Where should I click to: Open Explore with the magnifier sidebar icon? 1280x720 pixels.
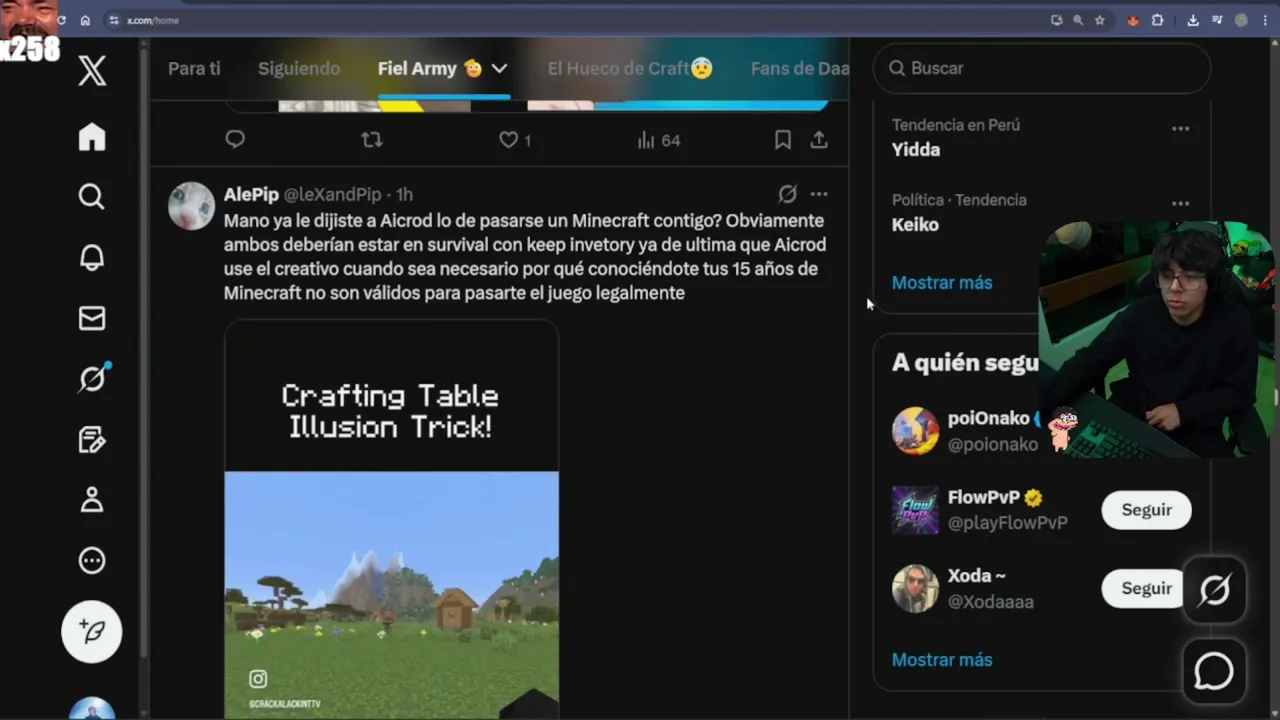click(92, 197)
